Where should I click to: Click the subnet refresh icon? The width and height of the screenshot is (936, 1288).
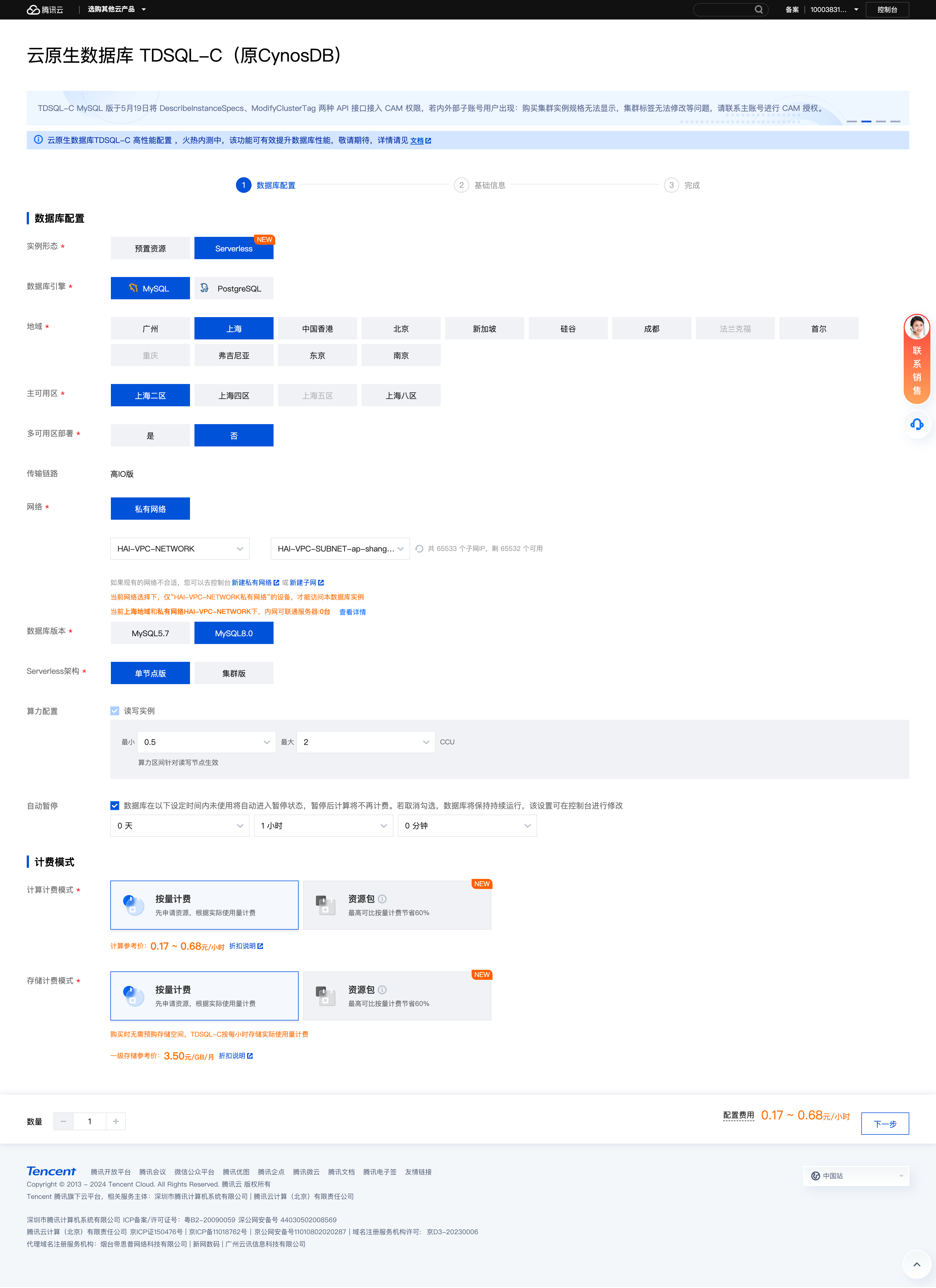tap(419, 549)
